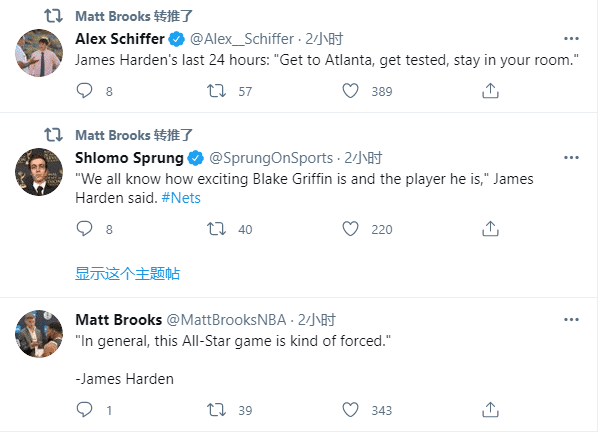
Task: Open more options on Alex Schiffer's tweet
Action: tap(571, 39)
